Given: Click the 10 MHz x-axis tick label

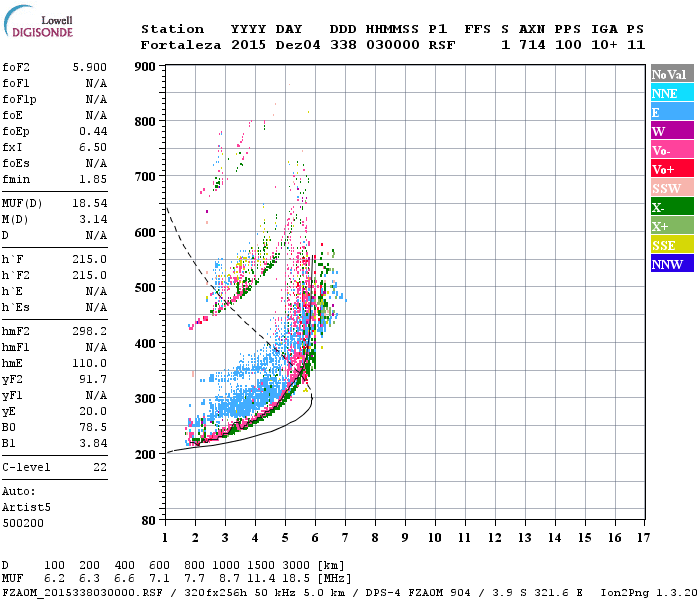Looking at the screenshot, I should tap(435, 538).
